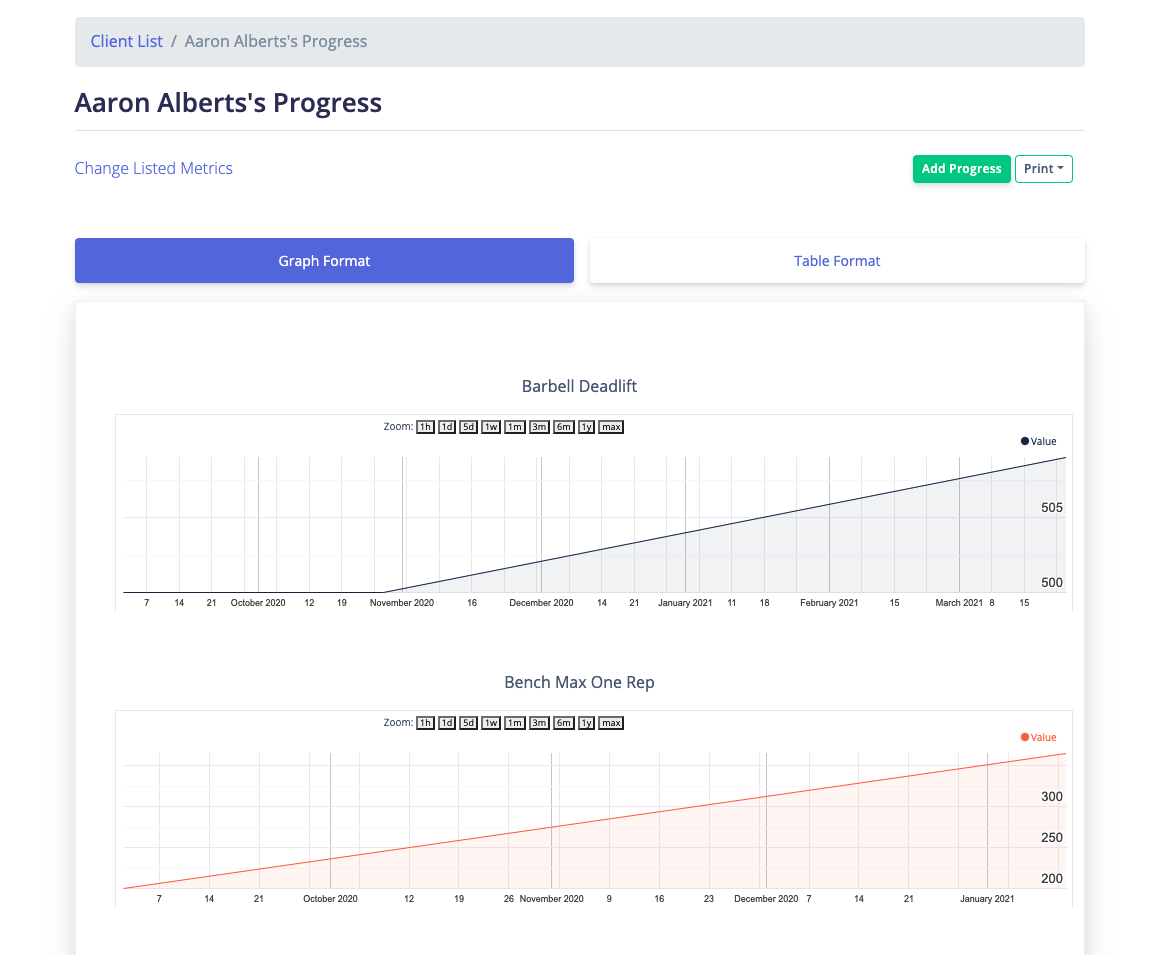Viewport: 1159px width, 955px height.
Task: Set Bench Max One Rep zoom to 1y
Action: pyautogui.click(x=587, y=723)
